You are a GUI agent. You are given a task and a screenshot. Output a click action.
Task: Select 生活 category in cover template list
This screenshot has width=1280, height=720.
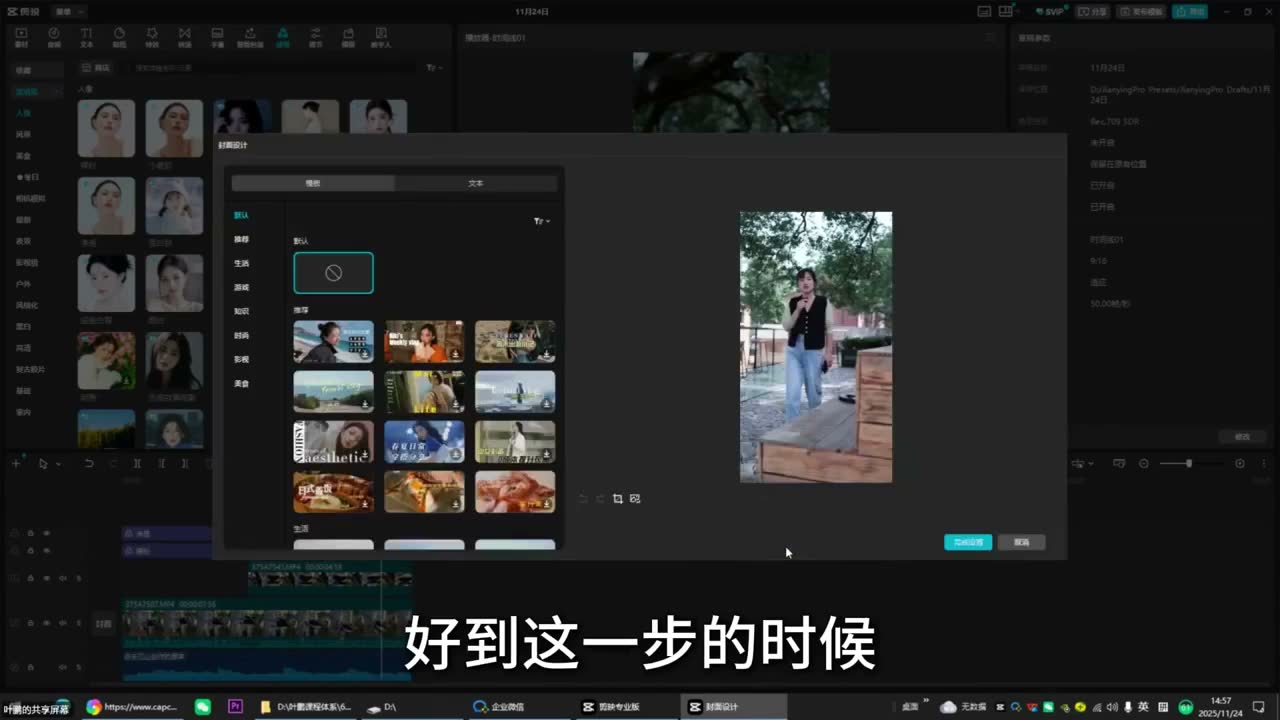coord(241,263)
